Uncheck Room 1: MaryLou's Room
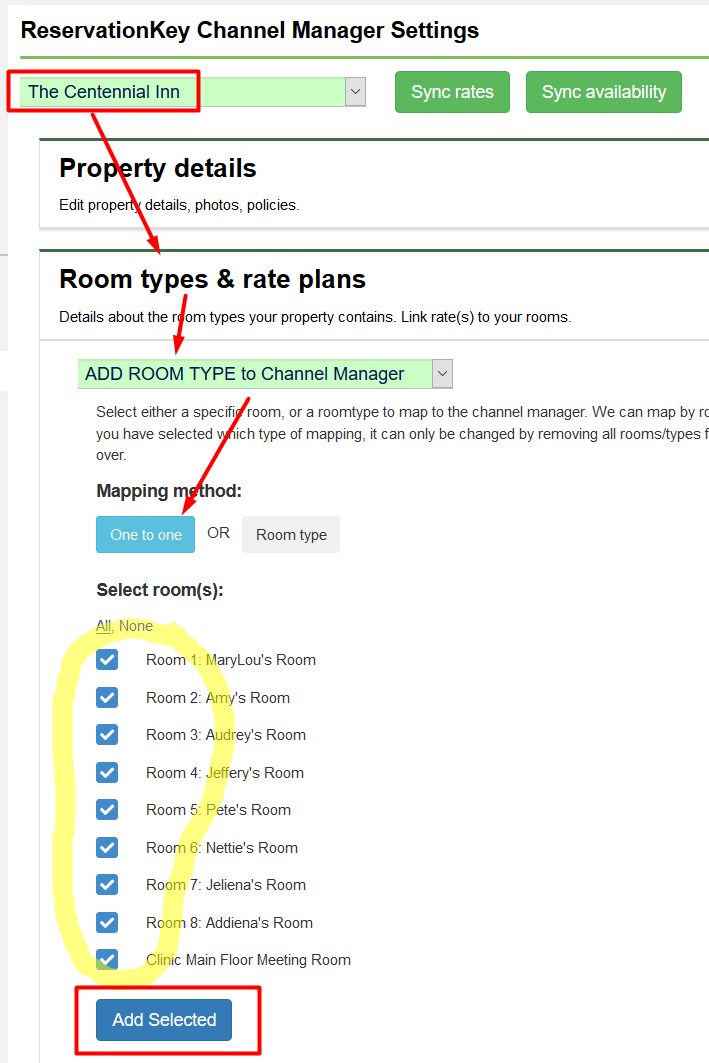The height and width of the screenshot is (1063, 709). click(x=107, y=660)
